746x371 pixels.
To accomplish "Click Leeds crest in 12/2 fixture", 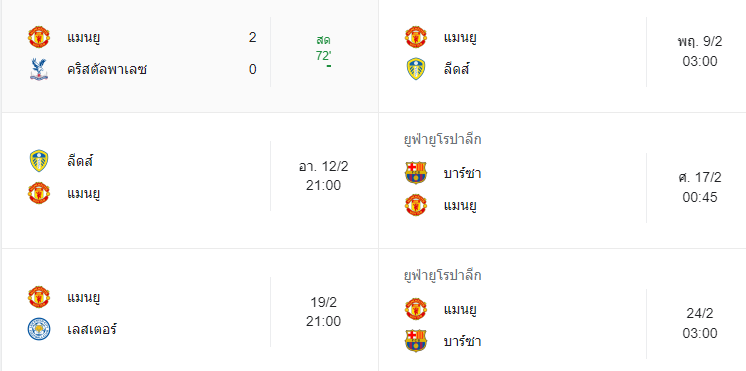I will click(x=39, y=161).
